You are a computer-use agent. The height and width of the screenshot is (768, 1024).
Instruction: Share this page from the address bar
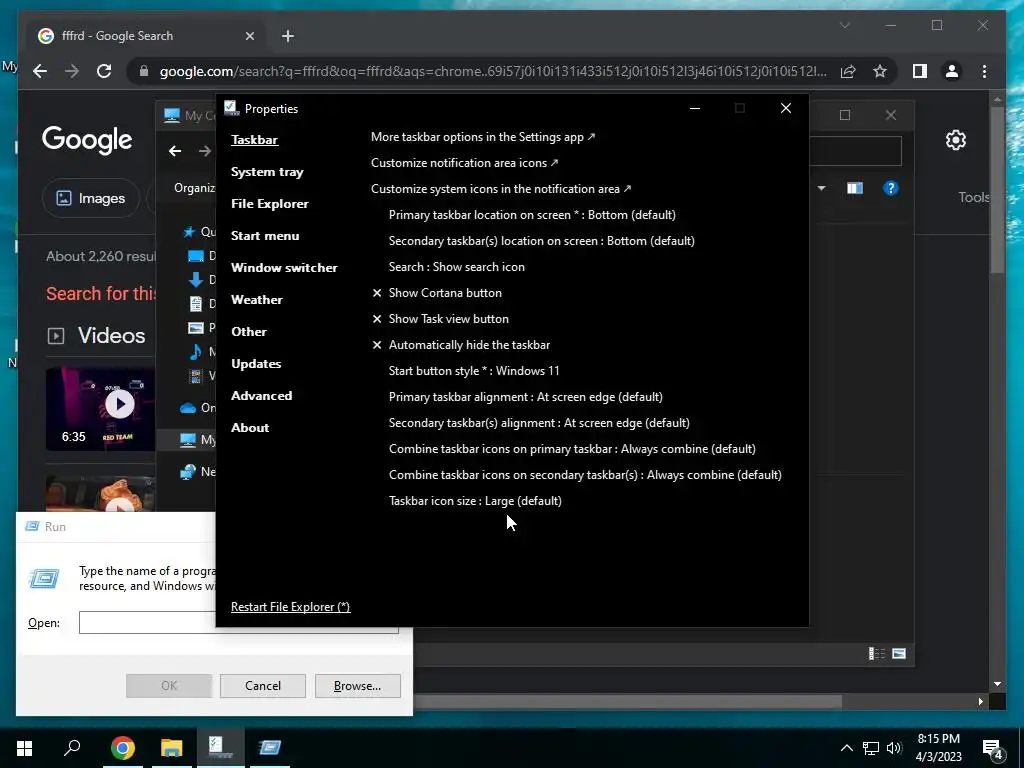point(848,71)
